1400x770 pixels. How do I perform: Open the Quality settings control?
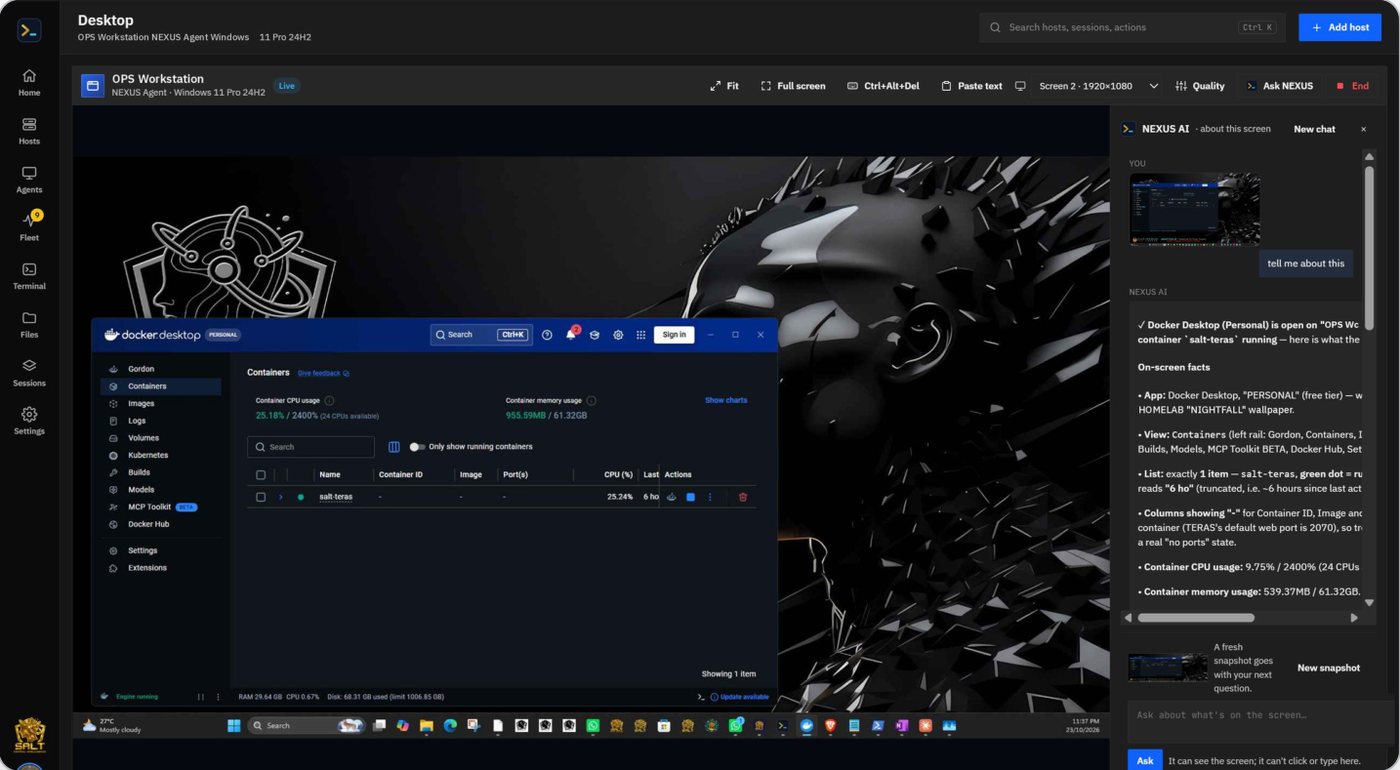pyautogui.click(x=1199, y=86)
